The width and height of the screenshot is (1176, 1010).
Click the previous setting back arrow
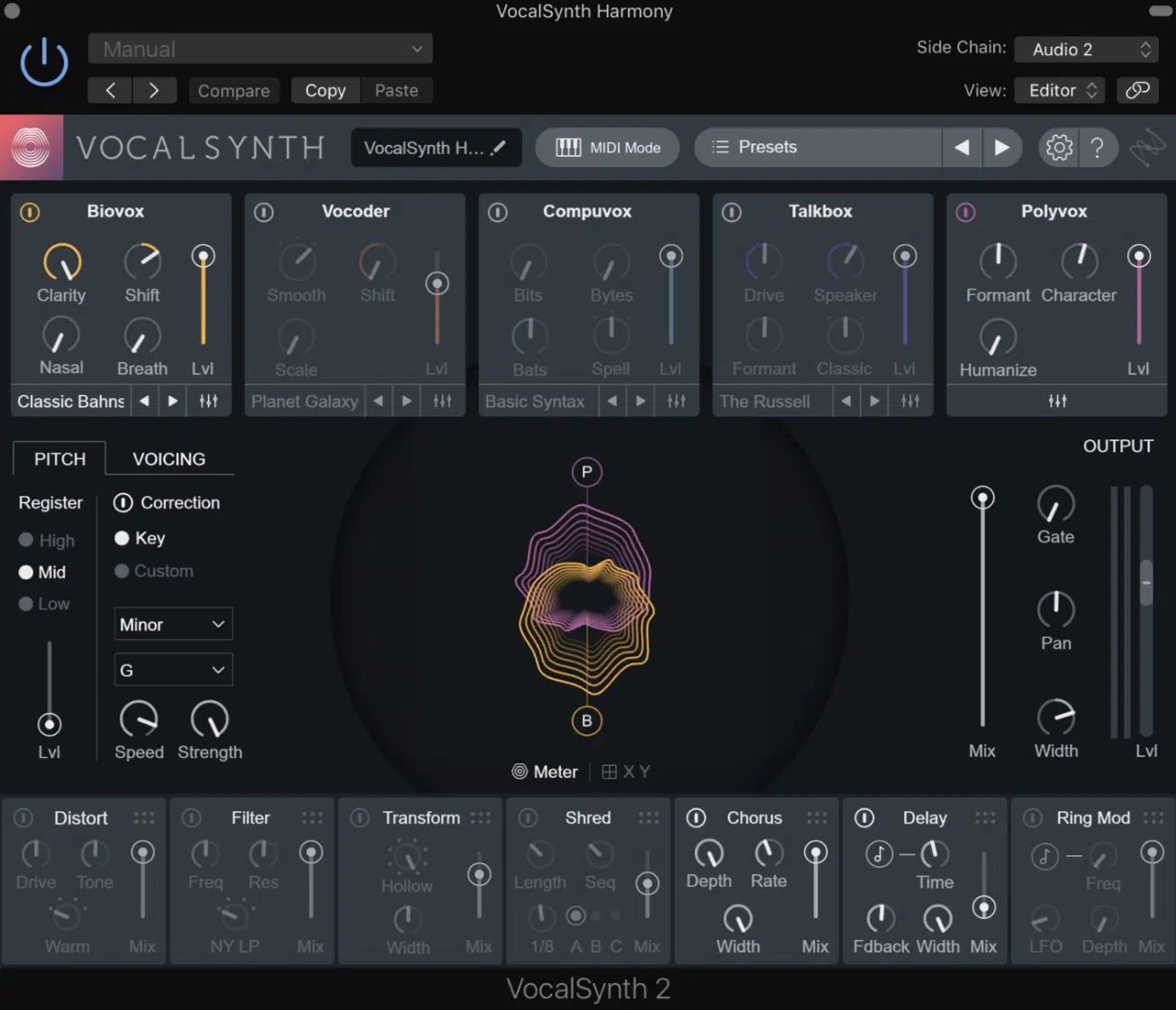[x=110, y=90]
